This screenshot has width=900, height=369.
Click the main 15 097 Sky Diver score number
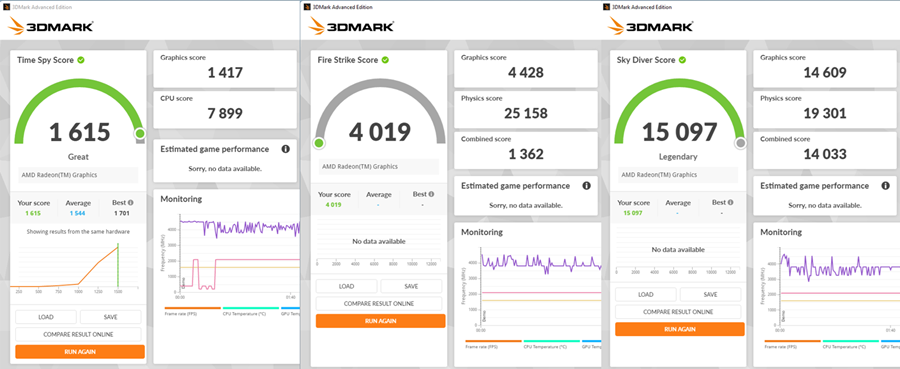pyautogui.click(x=679, y=132)
